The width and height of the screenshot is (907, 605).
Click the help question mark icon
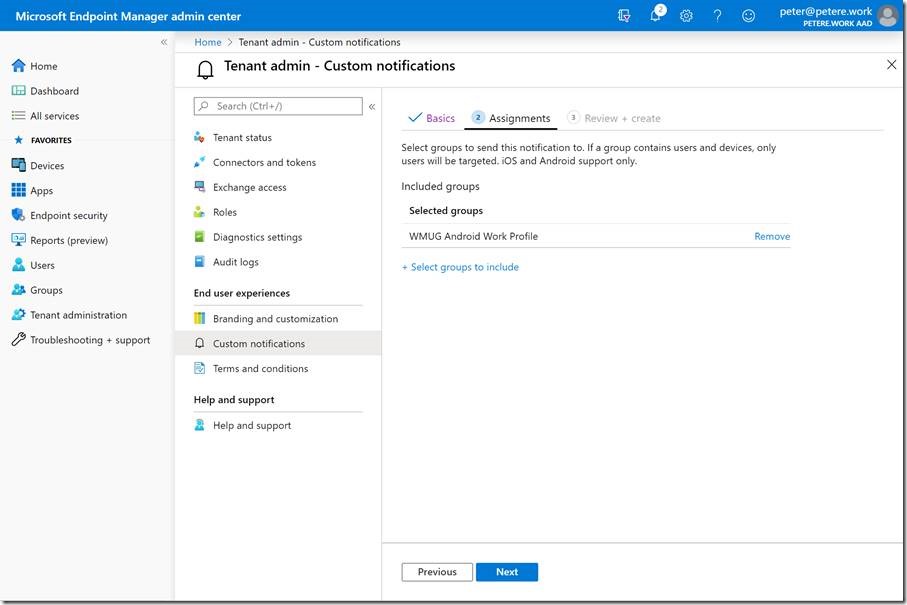717,16
